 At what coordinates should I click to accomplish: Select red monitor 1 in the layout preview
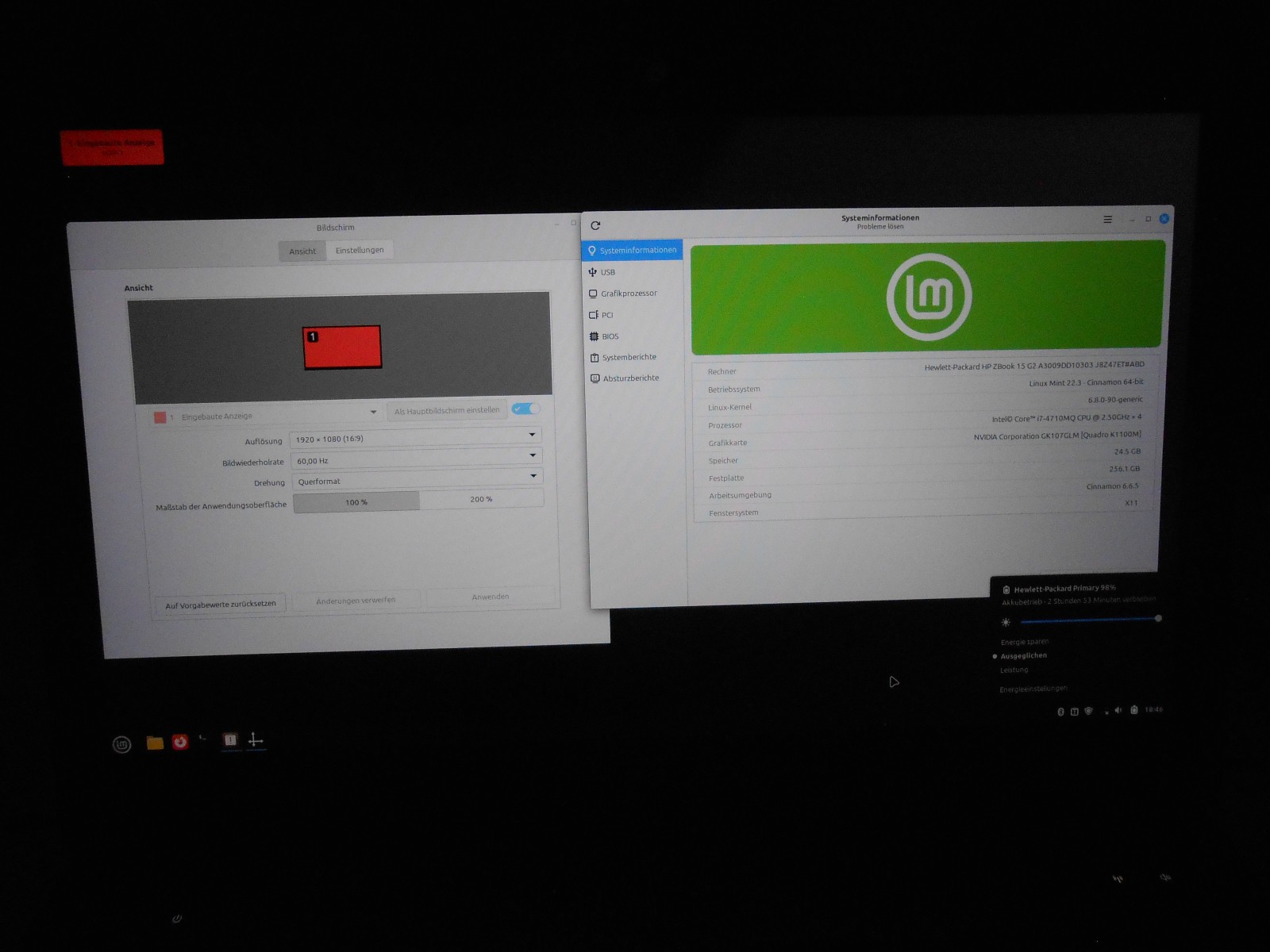tap(342, 347)
